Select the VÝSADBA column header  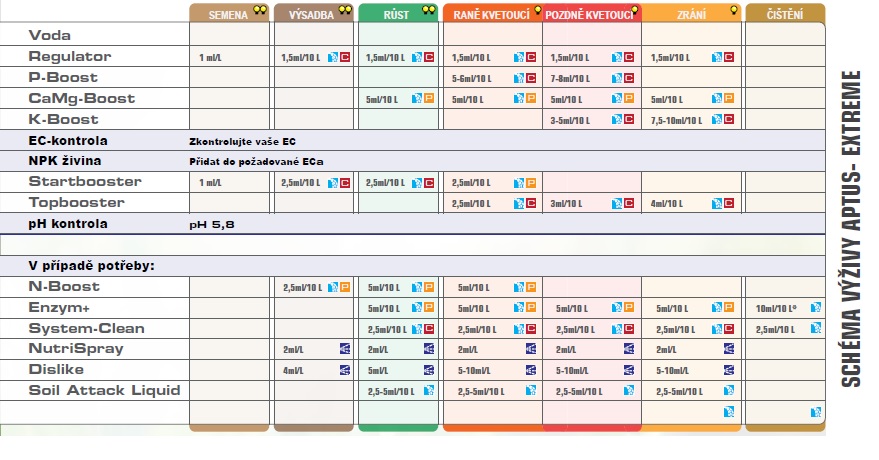(x=314, y=13)
